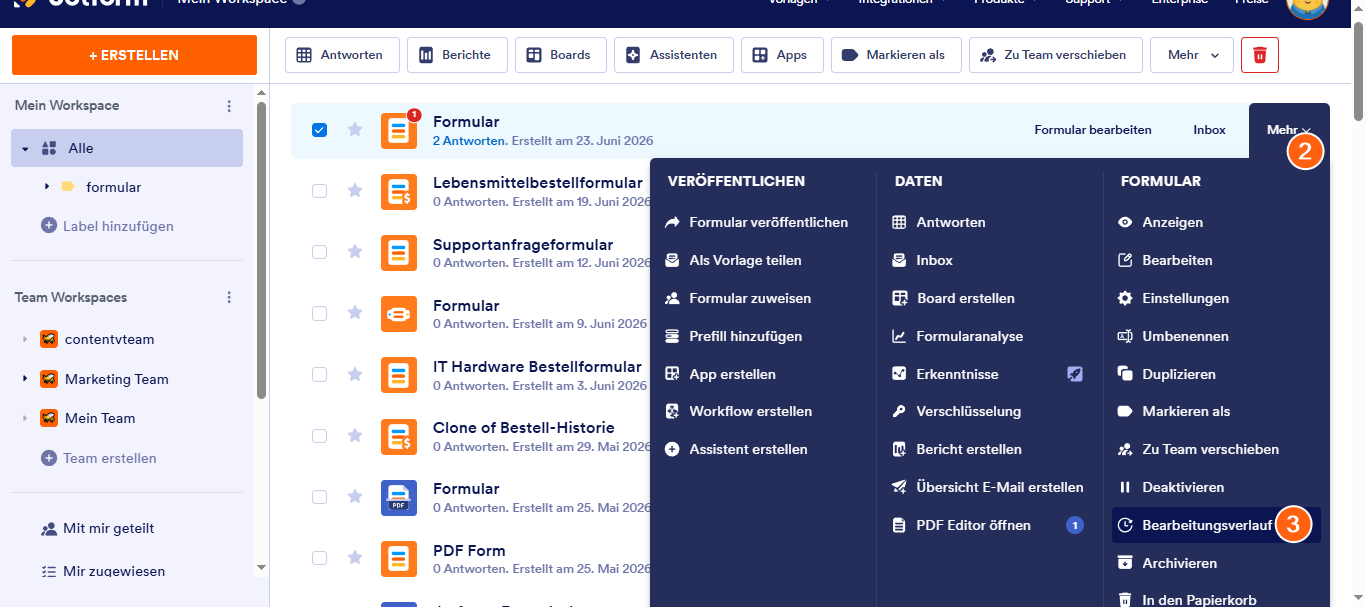
Task: Open the toolbar Mehr dropdown
Action: click(1192, 55)
